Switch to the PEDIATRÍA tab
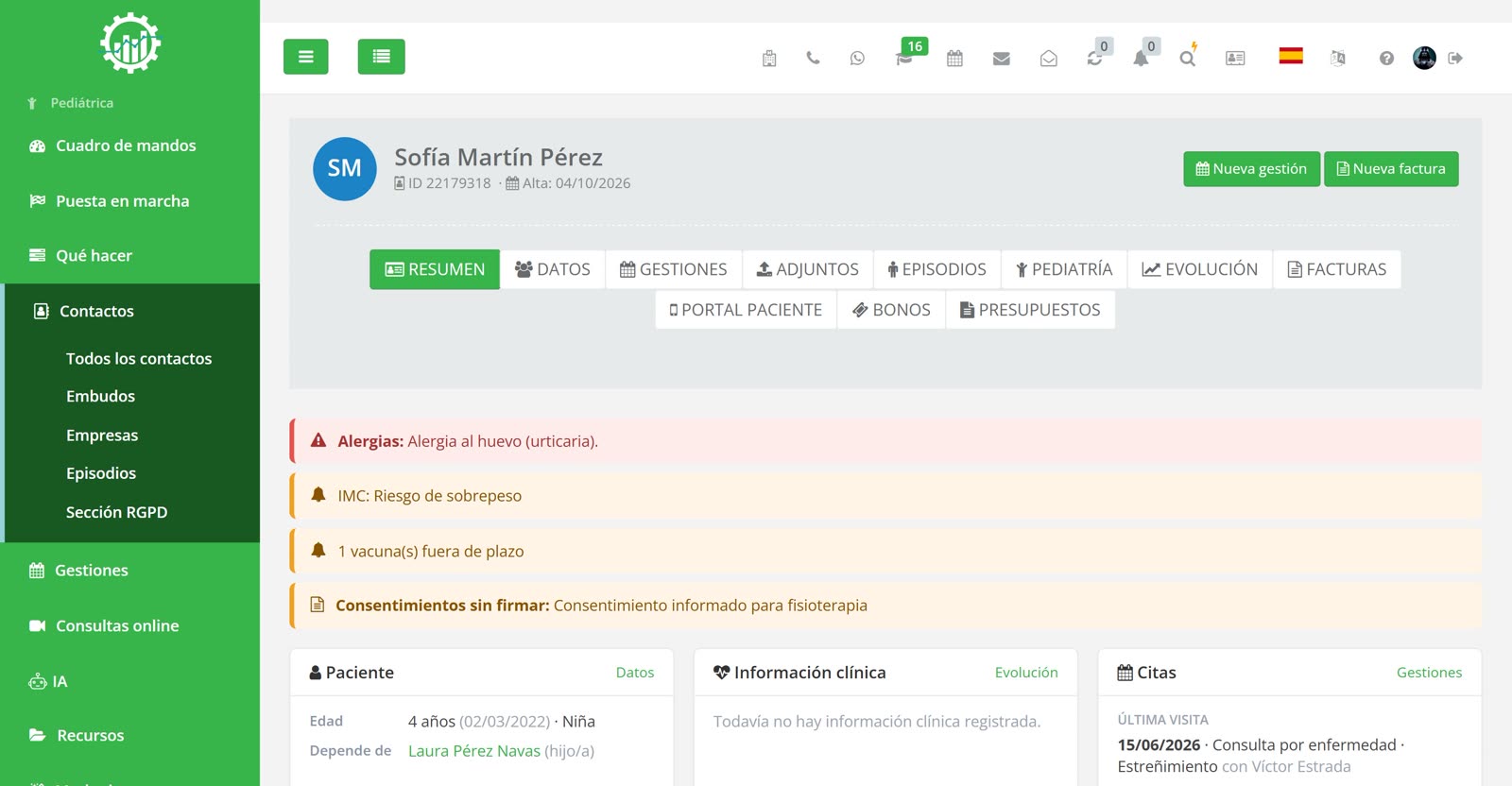The height and width of the screenshot is (786, 1512). pos(1064,269)
